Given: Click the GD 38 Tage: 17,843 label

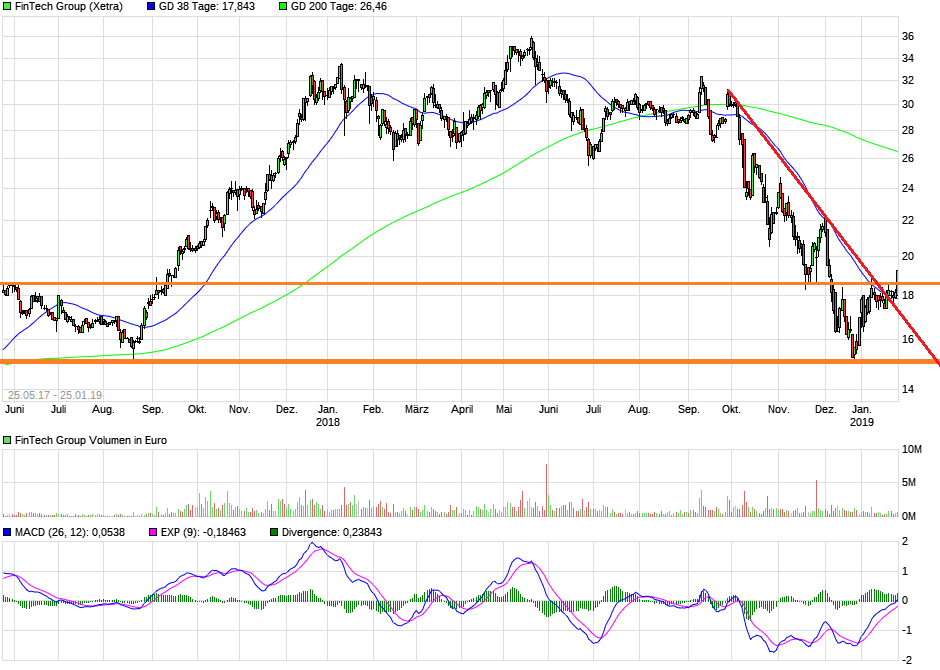Looking at the screenshot, I should click(x=206, y=7).
